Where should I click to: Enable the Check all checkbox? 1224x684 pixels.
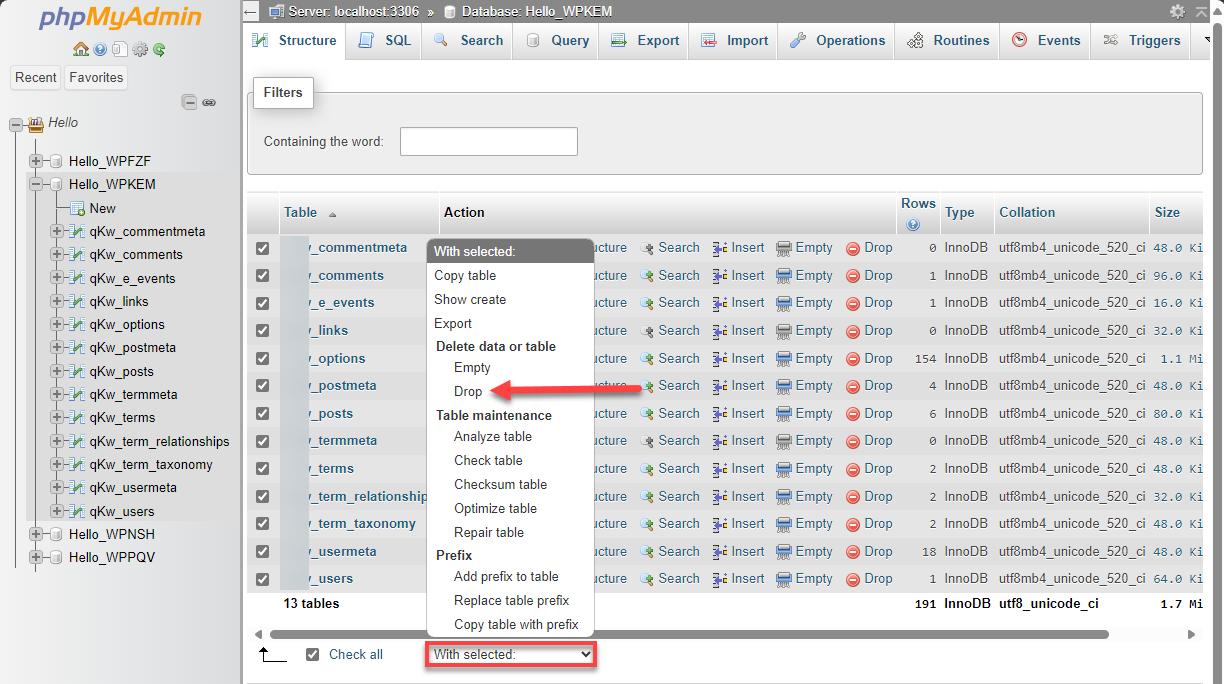[x=313, y=654]
